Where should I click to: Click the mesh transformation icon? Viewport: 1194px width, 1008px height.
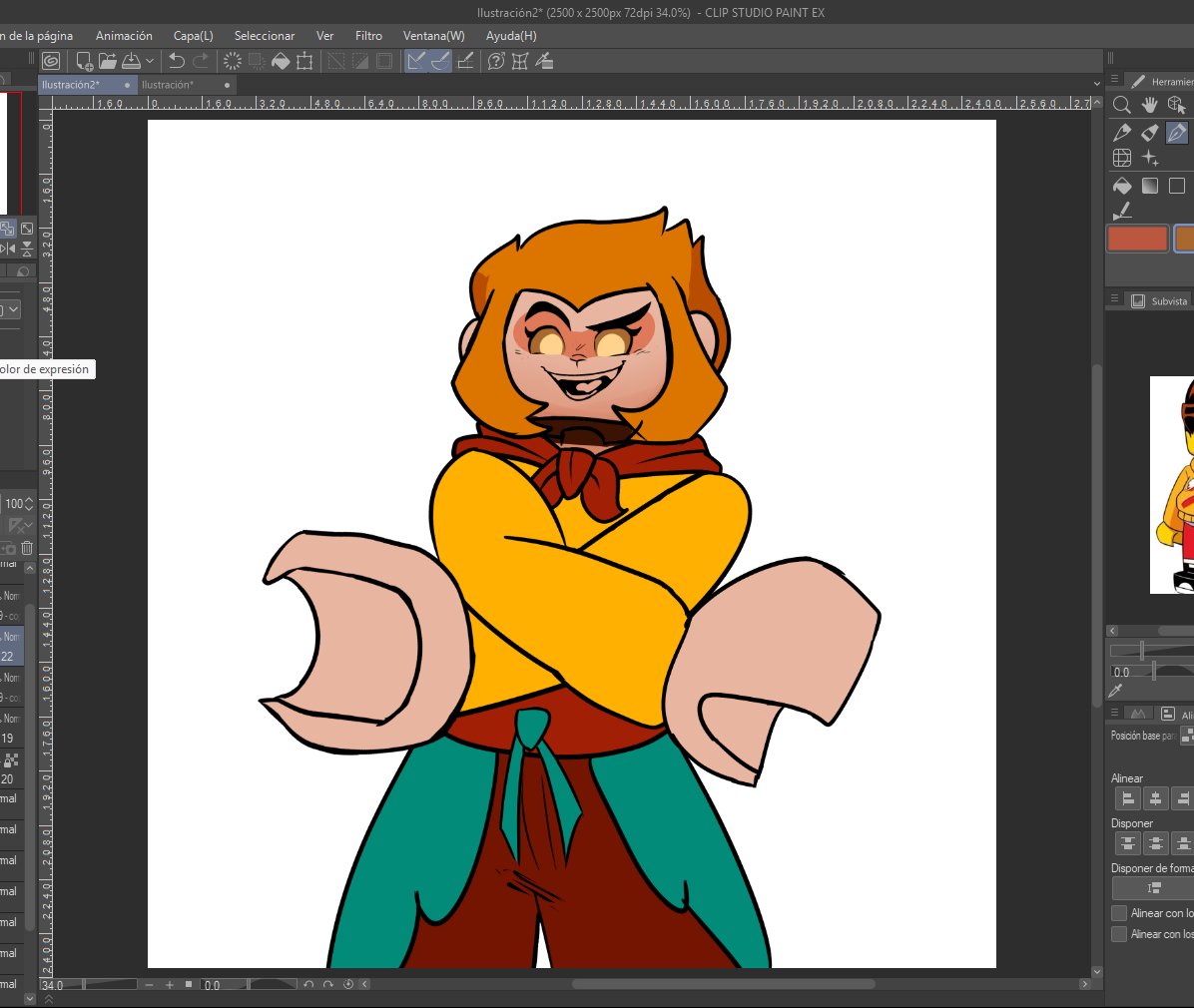(520, 61)
